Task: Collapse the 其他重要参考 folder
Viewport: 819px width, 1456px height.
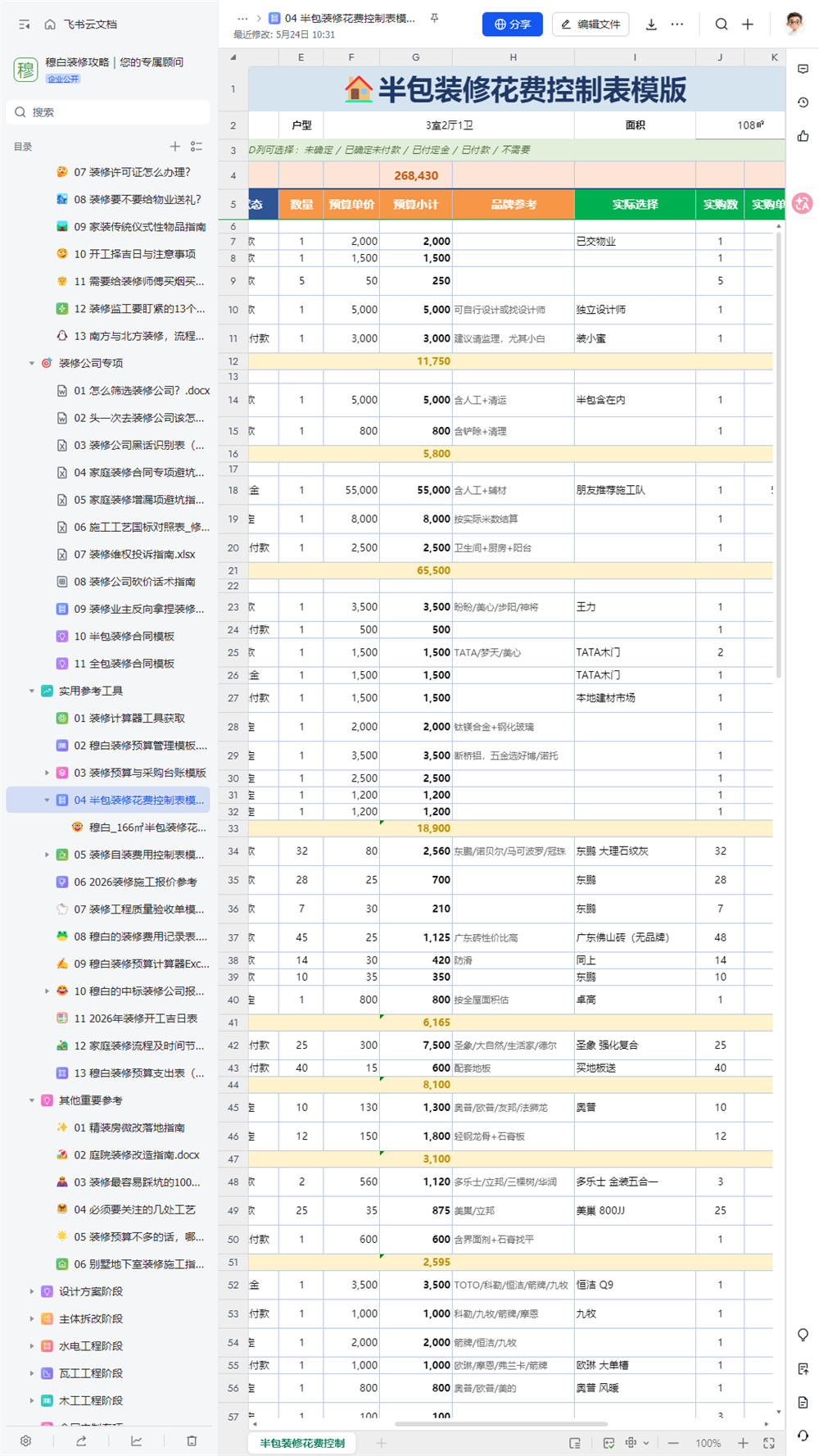Action: pos(32,1100)
